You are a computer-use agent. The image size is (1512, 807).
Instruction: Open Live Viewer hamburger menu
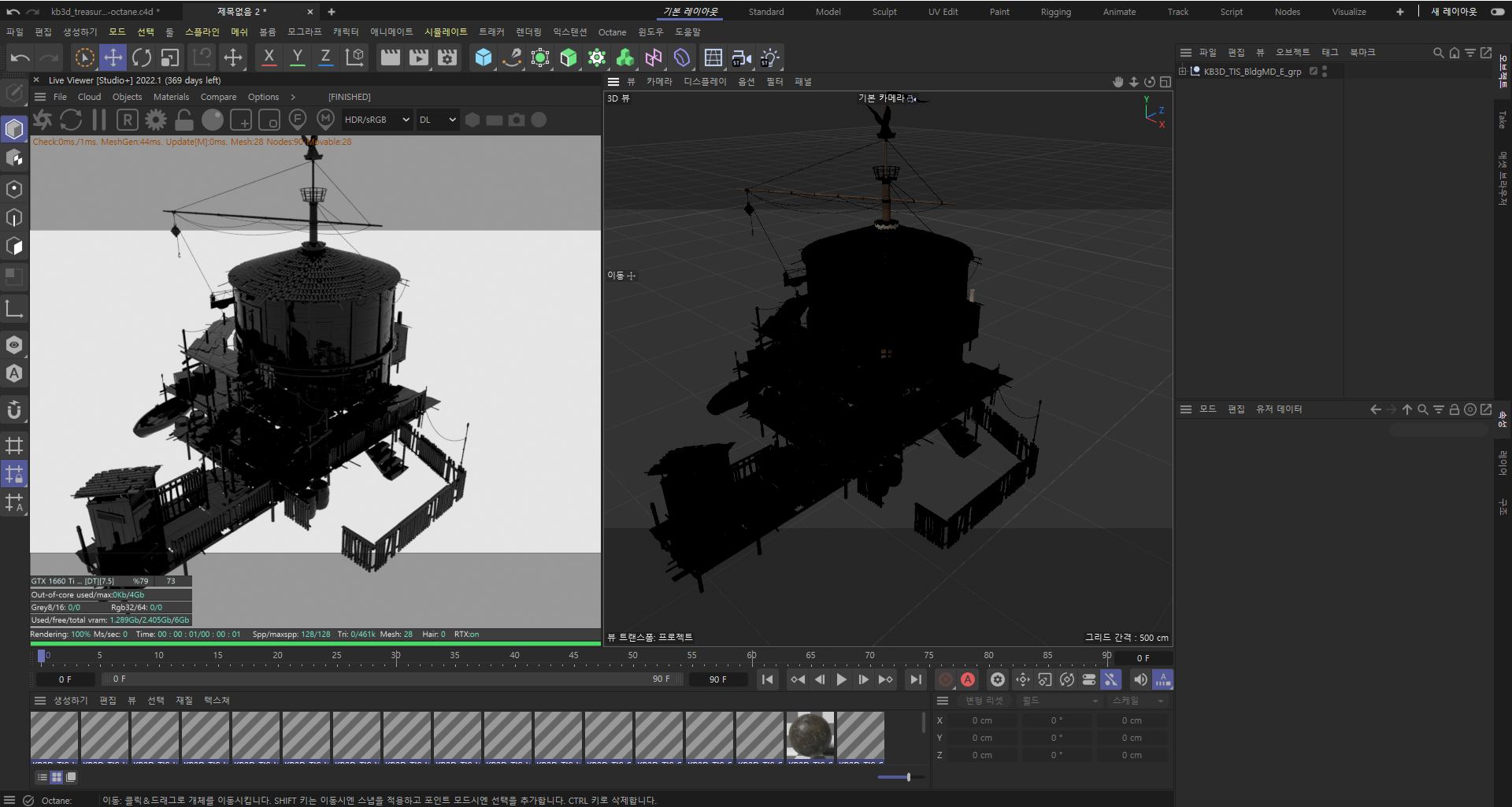pos(40,97)
